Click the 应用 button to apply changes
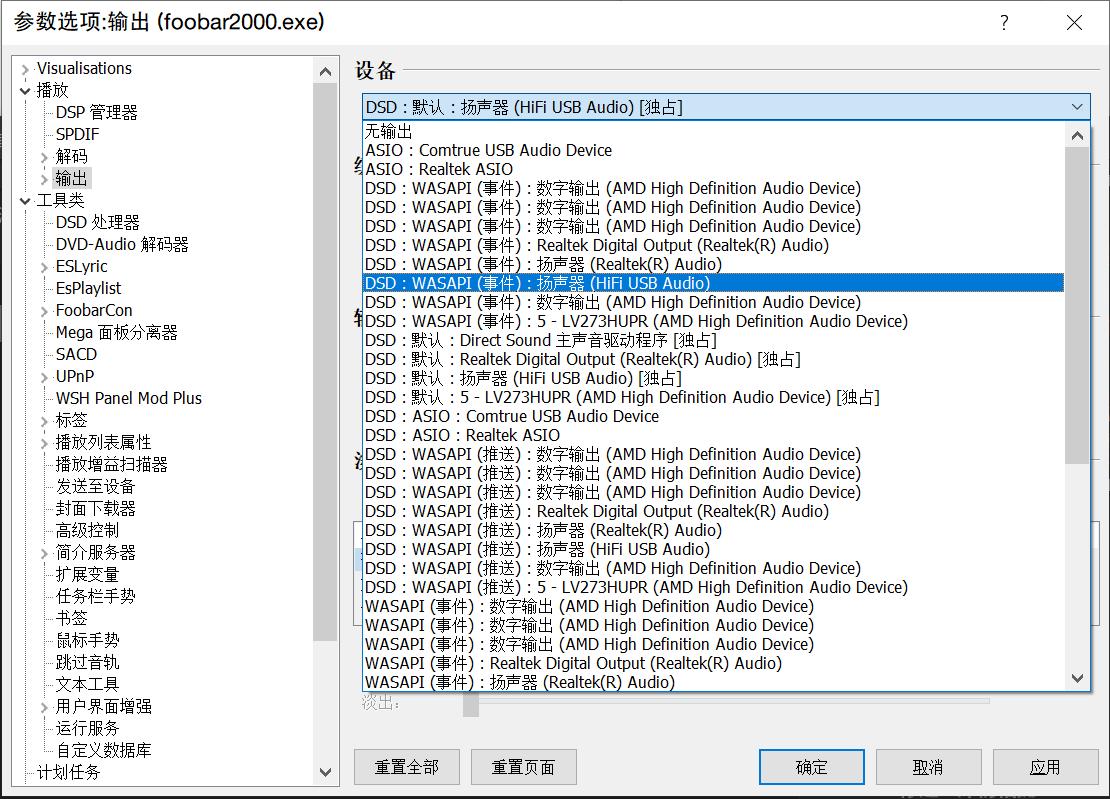 pyautogui.click(x=1046, y=767)
